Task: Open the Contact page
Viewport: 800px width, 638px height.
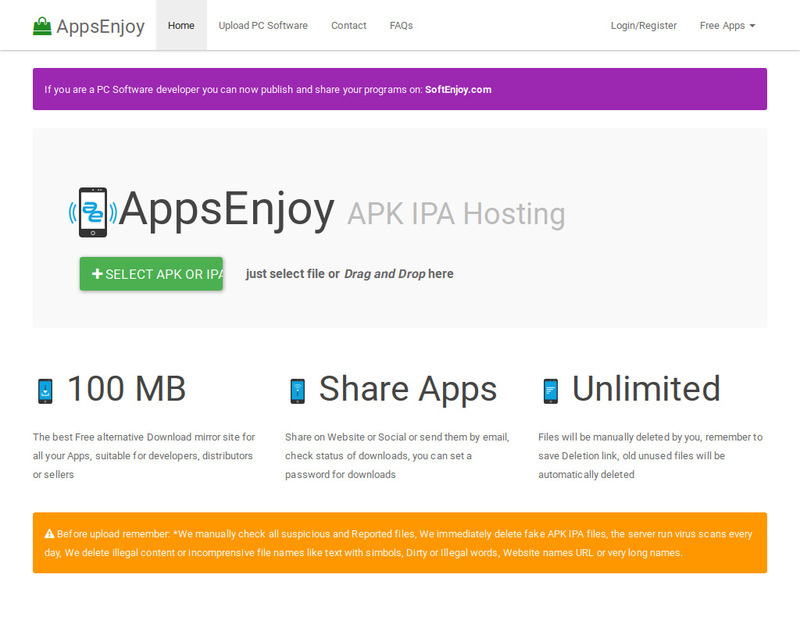Action: point(348,26)
